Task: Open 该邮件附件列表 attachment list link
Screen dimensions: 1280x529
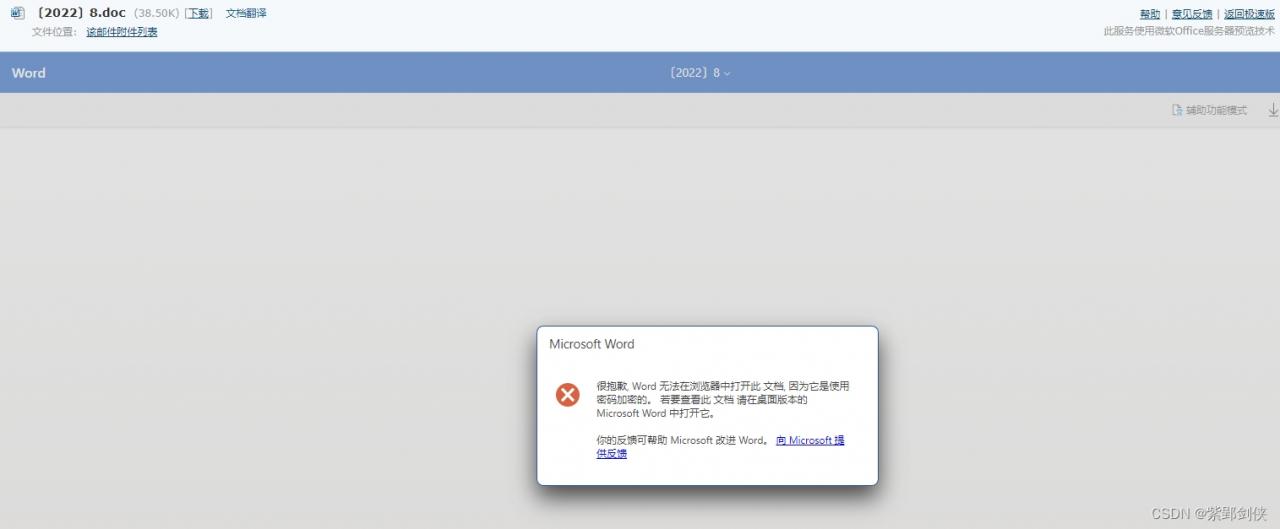Action: point(122,32)
